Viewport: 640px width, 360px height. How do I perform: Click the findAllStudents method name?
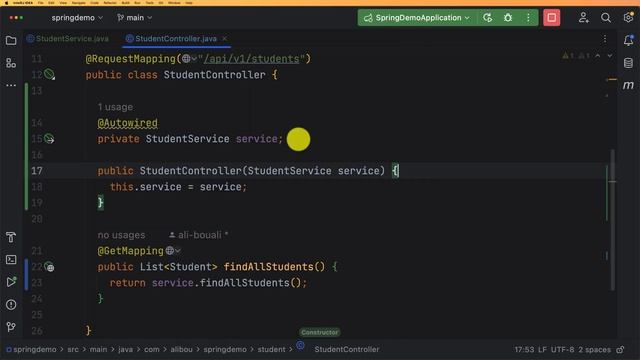[269, 267]
